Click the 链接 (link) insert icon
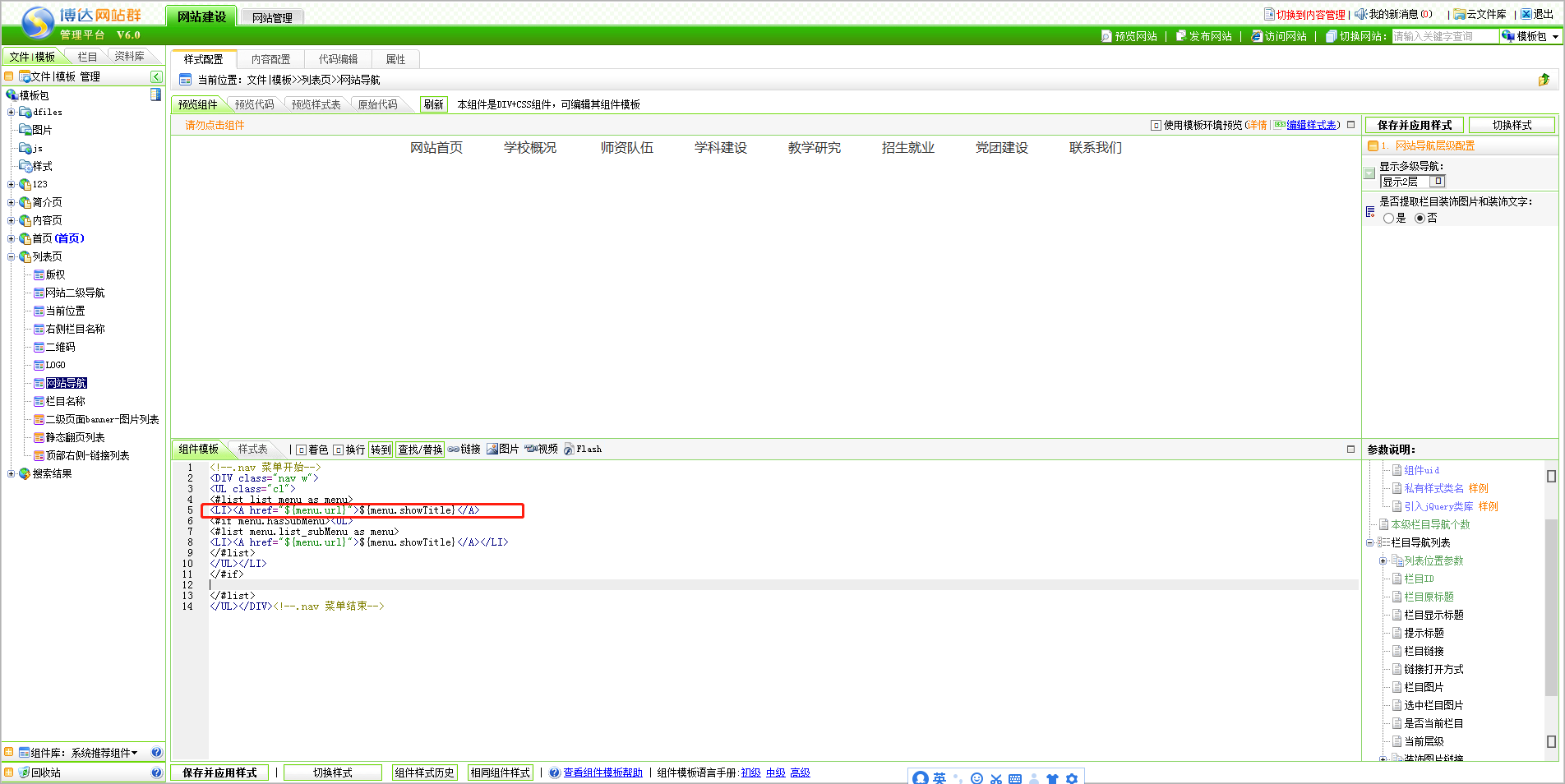 tap(454, 450)
